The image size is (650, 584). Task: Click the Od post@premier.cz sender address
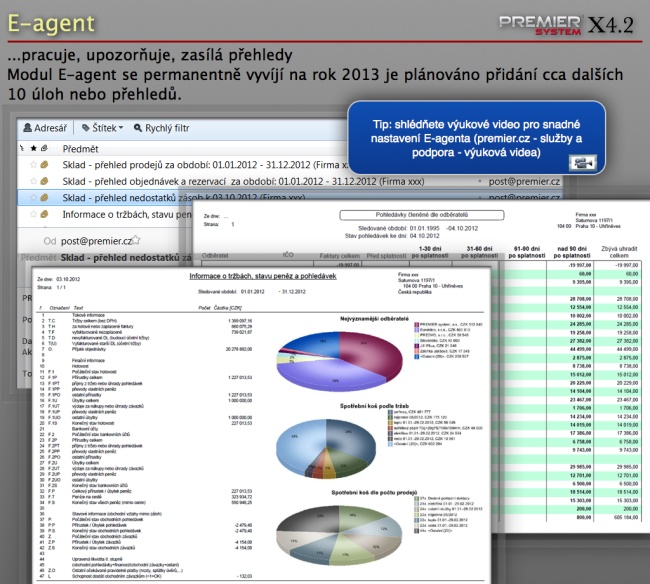click(96, 241)
